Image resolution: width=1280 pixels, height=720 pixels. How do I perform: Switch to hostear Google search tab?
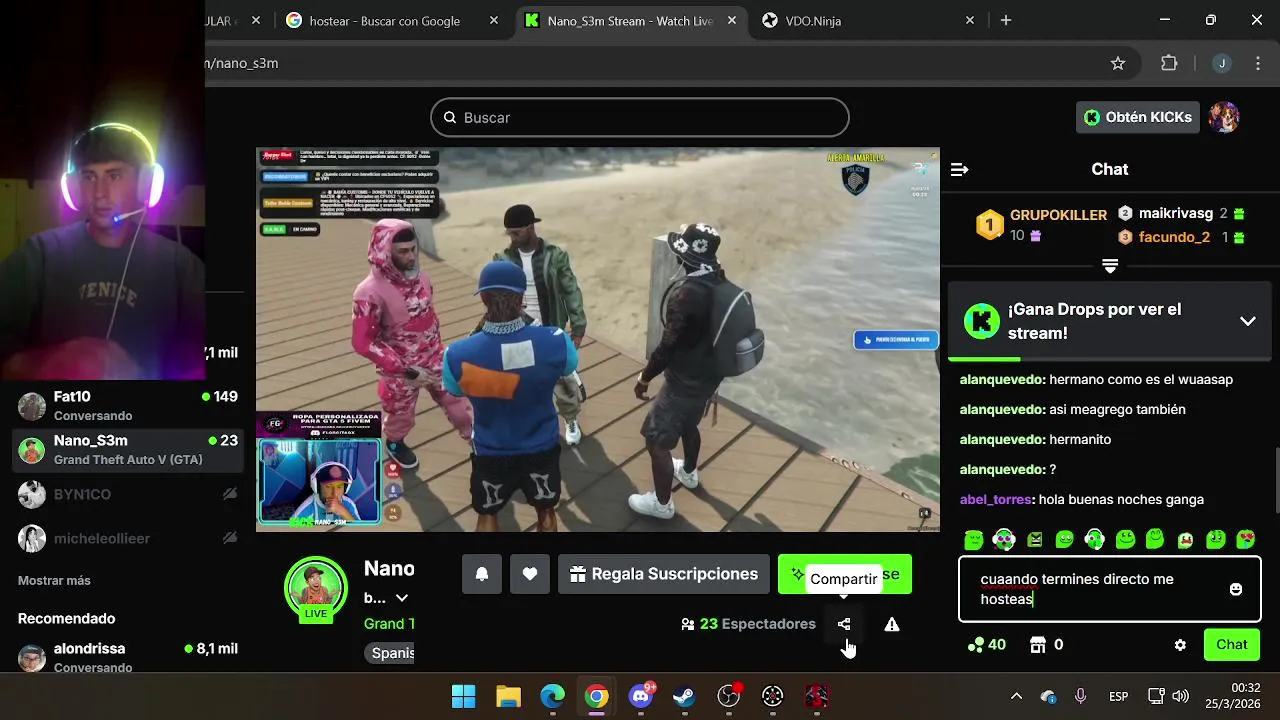385,21
